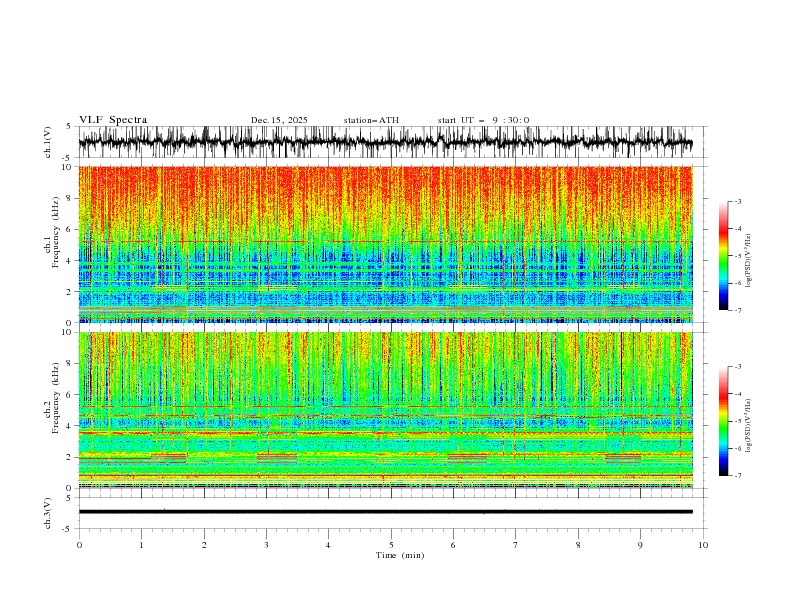This screenshot has width=792, height=612.
Task: Click time-axis tick label "10"
Action: click(703, 545)
